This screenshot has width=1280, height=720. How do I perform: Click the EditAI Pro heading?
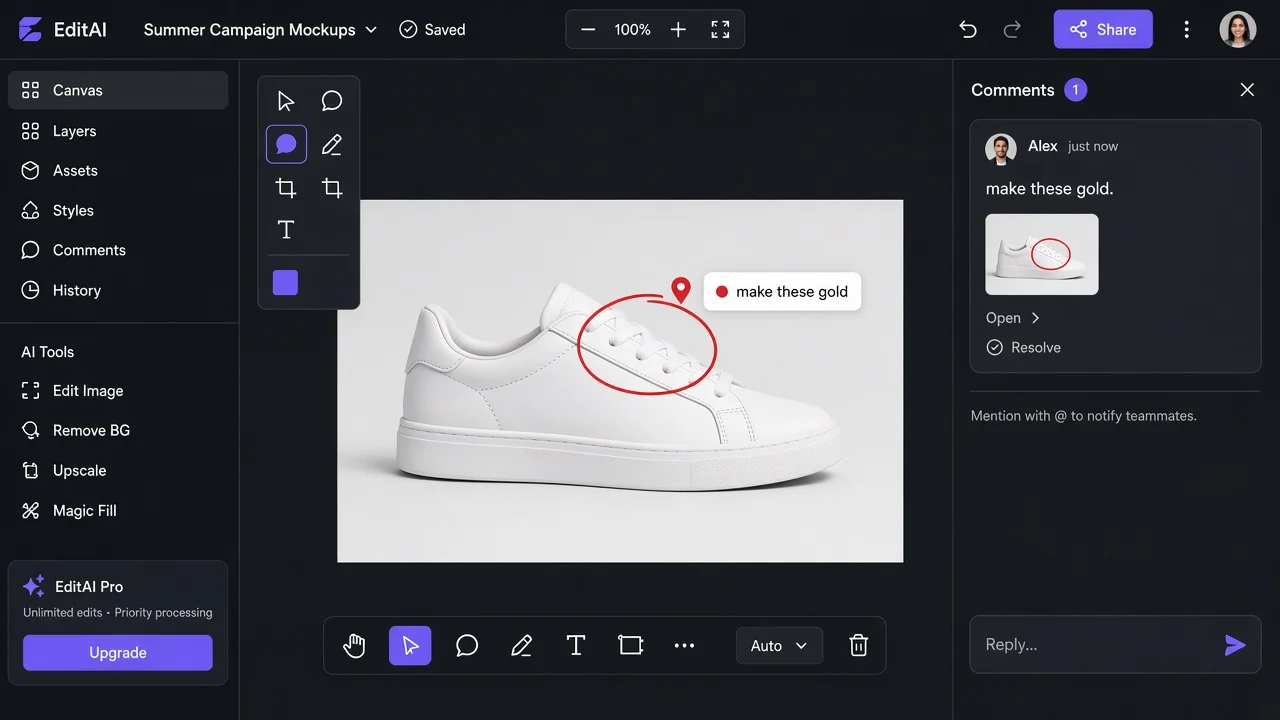pyautogui.click(x=89, y=587)
